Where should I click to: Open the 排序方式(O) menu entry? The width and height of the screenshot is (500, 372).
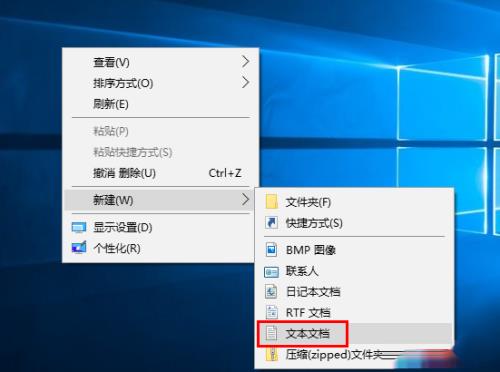160,83
